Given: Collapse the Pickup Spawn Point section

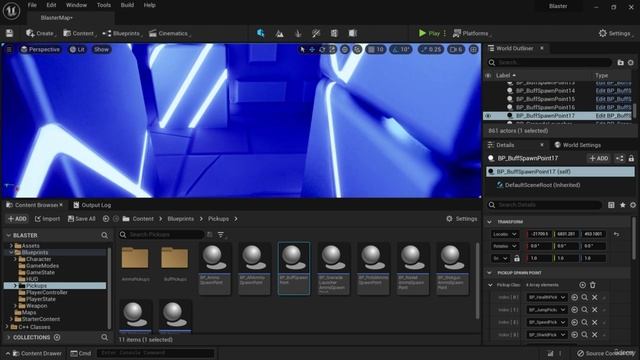Looking at the screenshot, I should click(x=489, y=273).
